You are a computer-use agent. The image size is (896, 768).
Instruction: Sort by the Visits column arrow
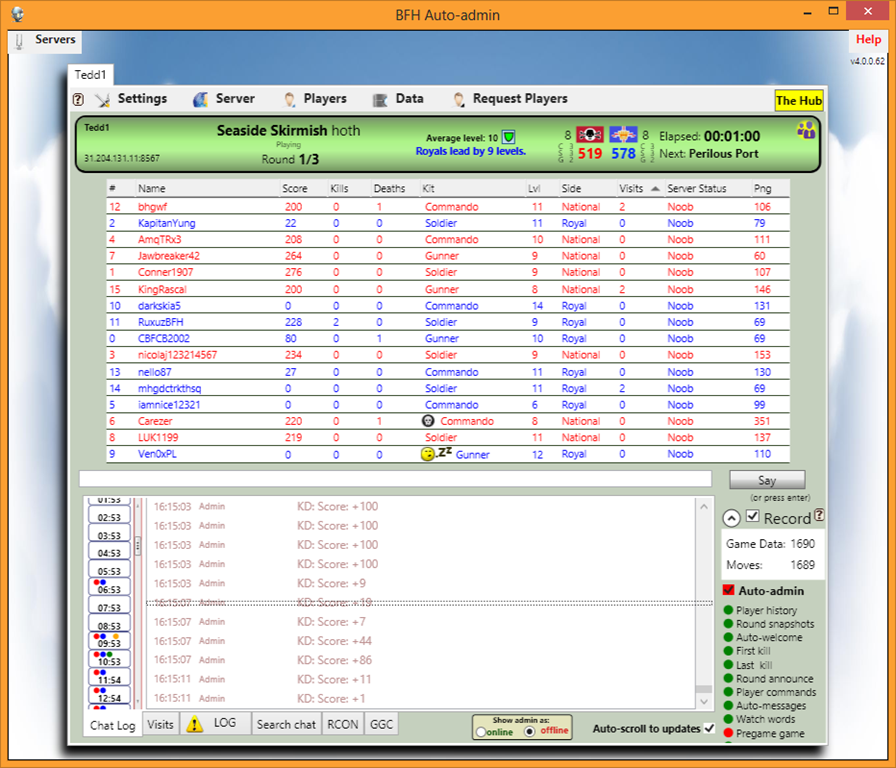(655, 189)
